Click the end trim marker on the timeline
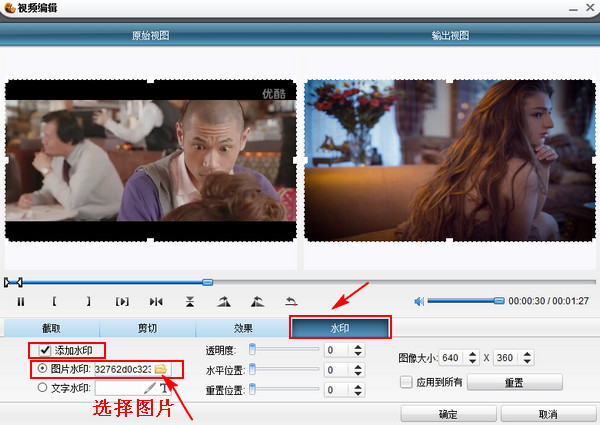Viewport: 600px width, 425px height. pyautogui.click(x=20, y=282)
